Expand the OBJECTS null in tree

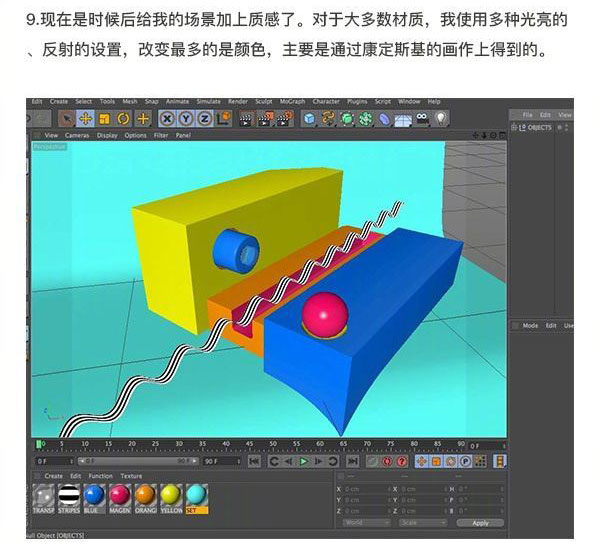pyautogui.click(x=514, y=127)
